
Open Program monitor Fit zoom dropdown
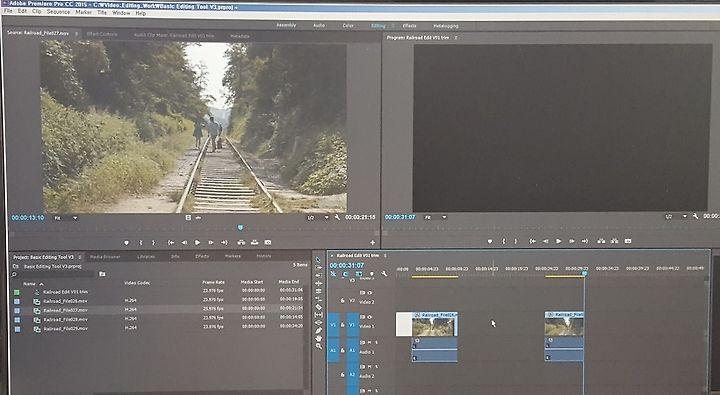click(435, 217)
